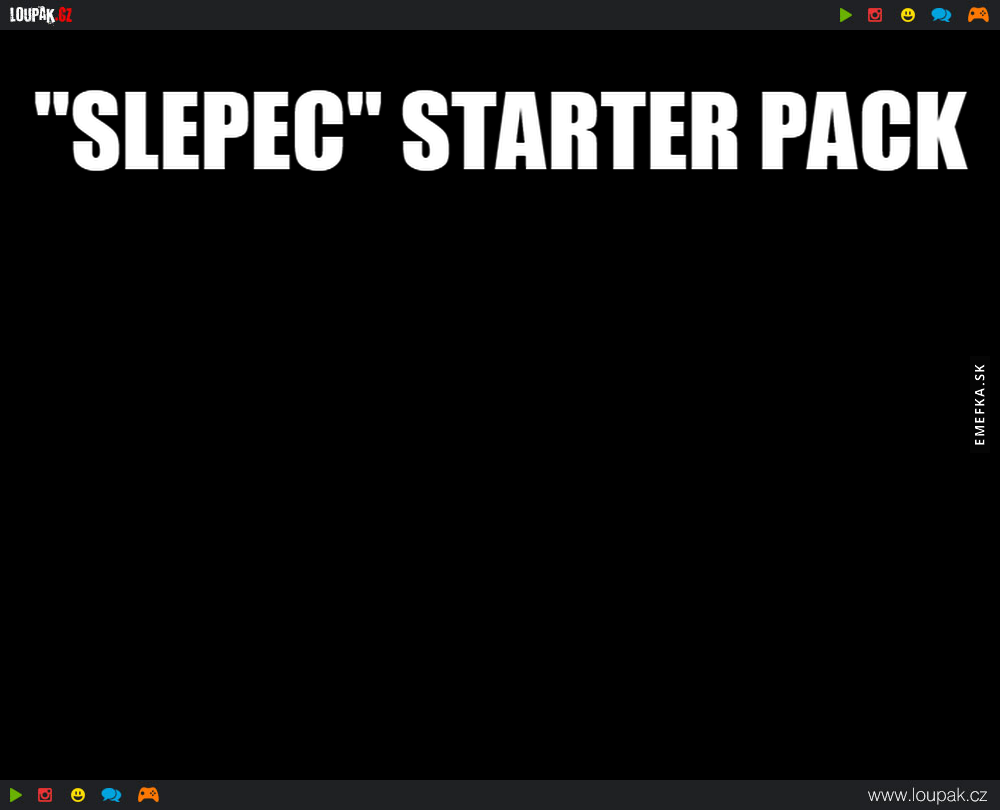Click the word "SLEPEC" in the title

[x=215, y=132]
